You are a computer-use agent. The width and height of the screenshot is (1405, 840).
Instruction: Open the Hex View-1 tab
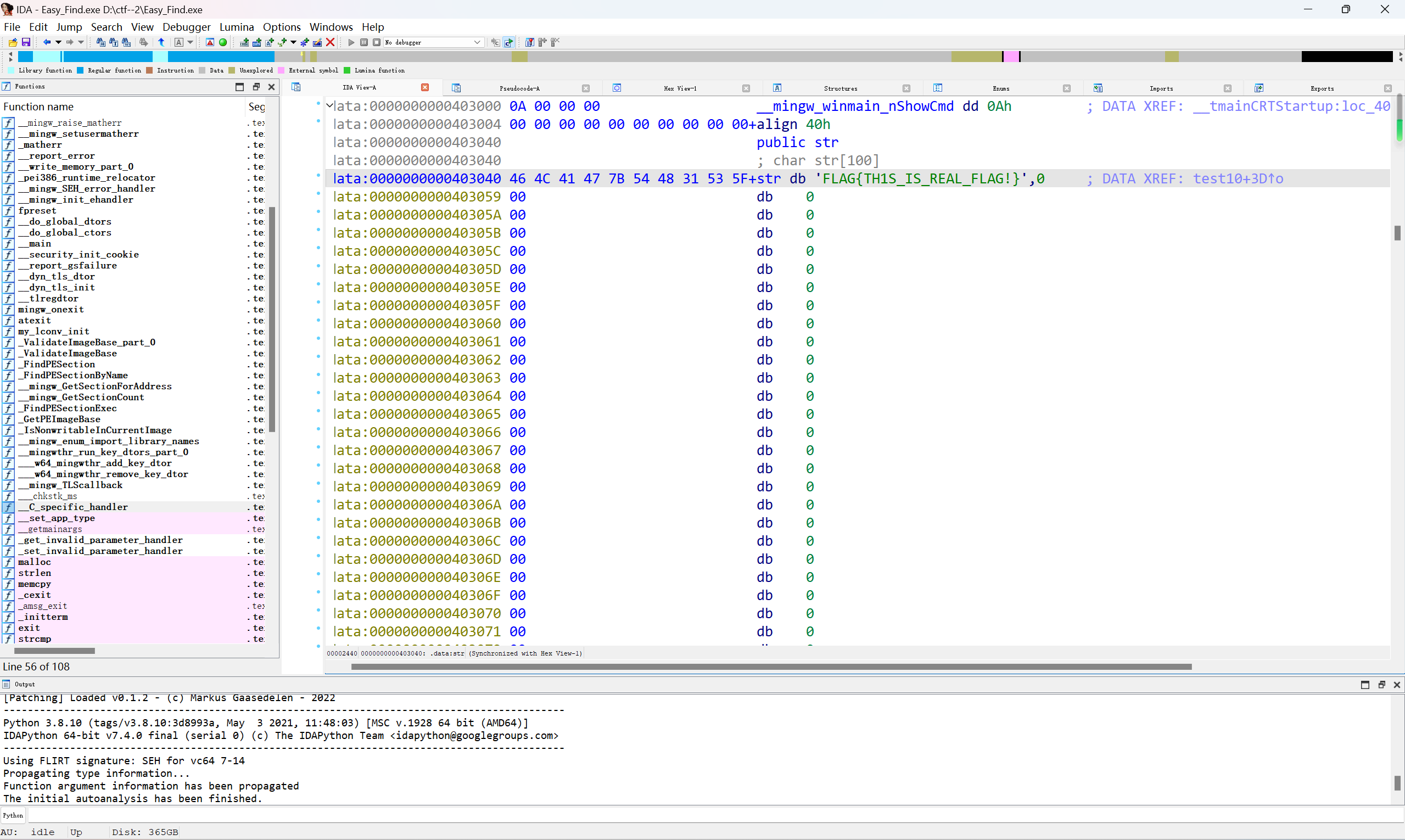coord(679,88)
